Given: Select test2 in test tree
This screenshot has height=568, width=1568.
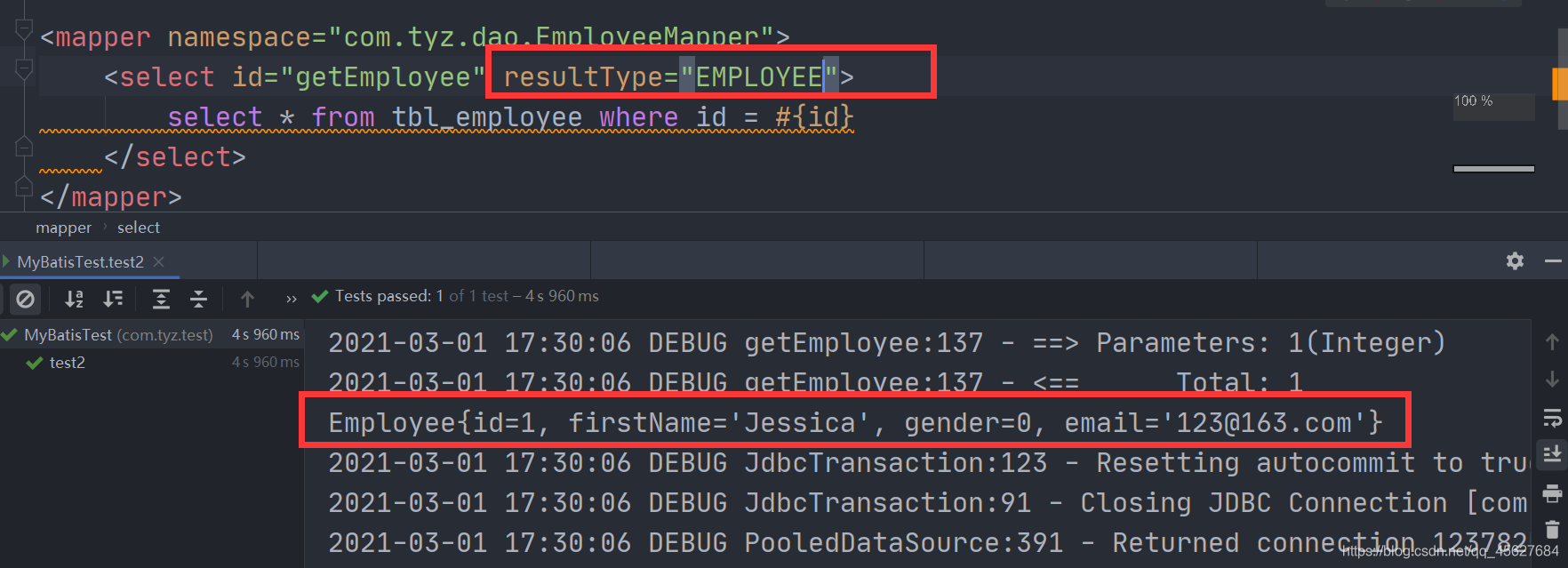Looking at the screenshot, I should pyautogui.click(x=68, y=363).
